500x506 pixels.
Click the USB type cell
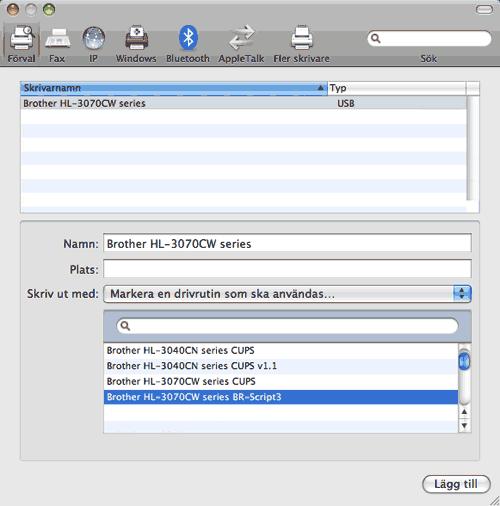(x=346, y=104)
